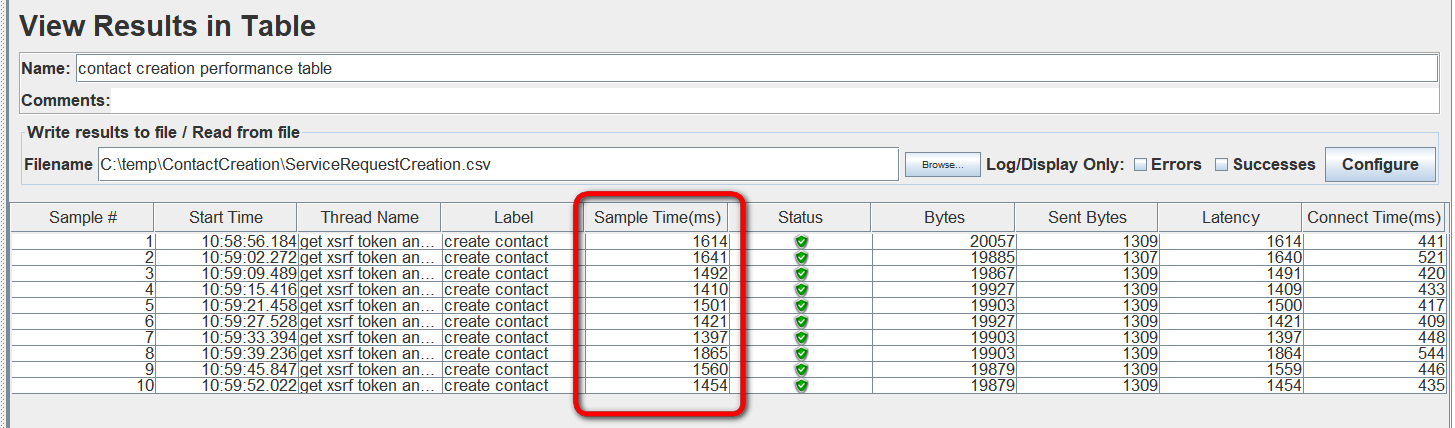The height and width of the screenshot is (428, 1455).
Task: Enable the Errors only checkbox
Action: click(1140, 165)
